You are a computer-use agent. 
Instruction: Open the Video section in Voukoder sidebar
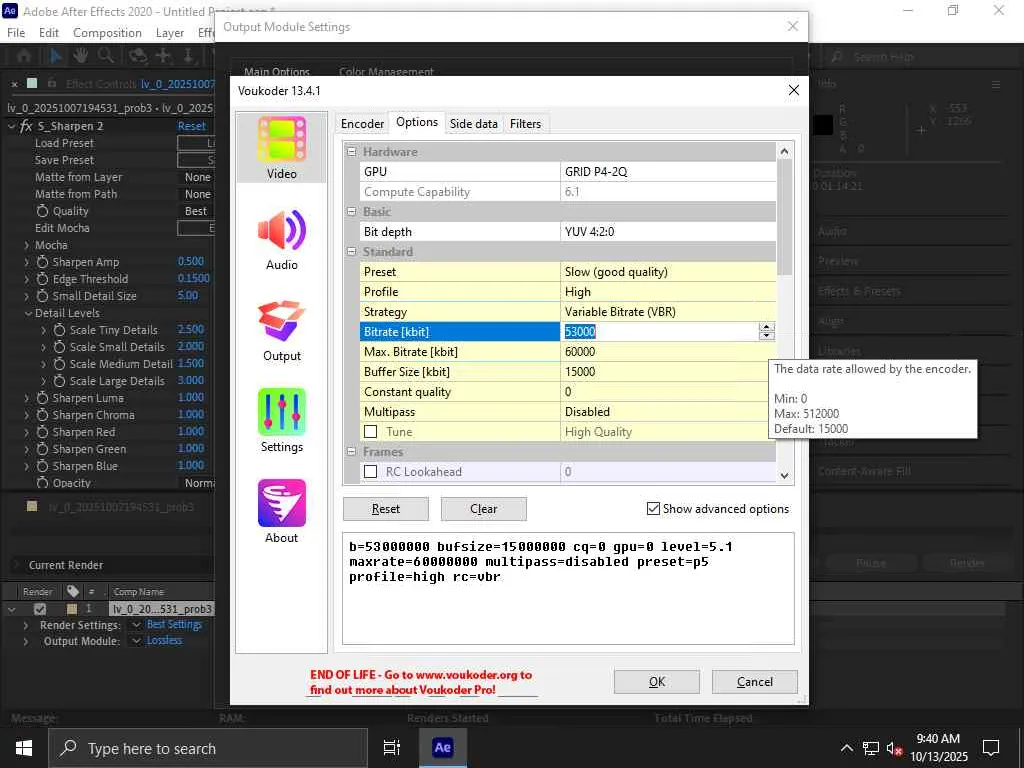coord(281,148)
